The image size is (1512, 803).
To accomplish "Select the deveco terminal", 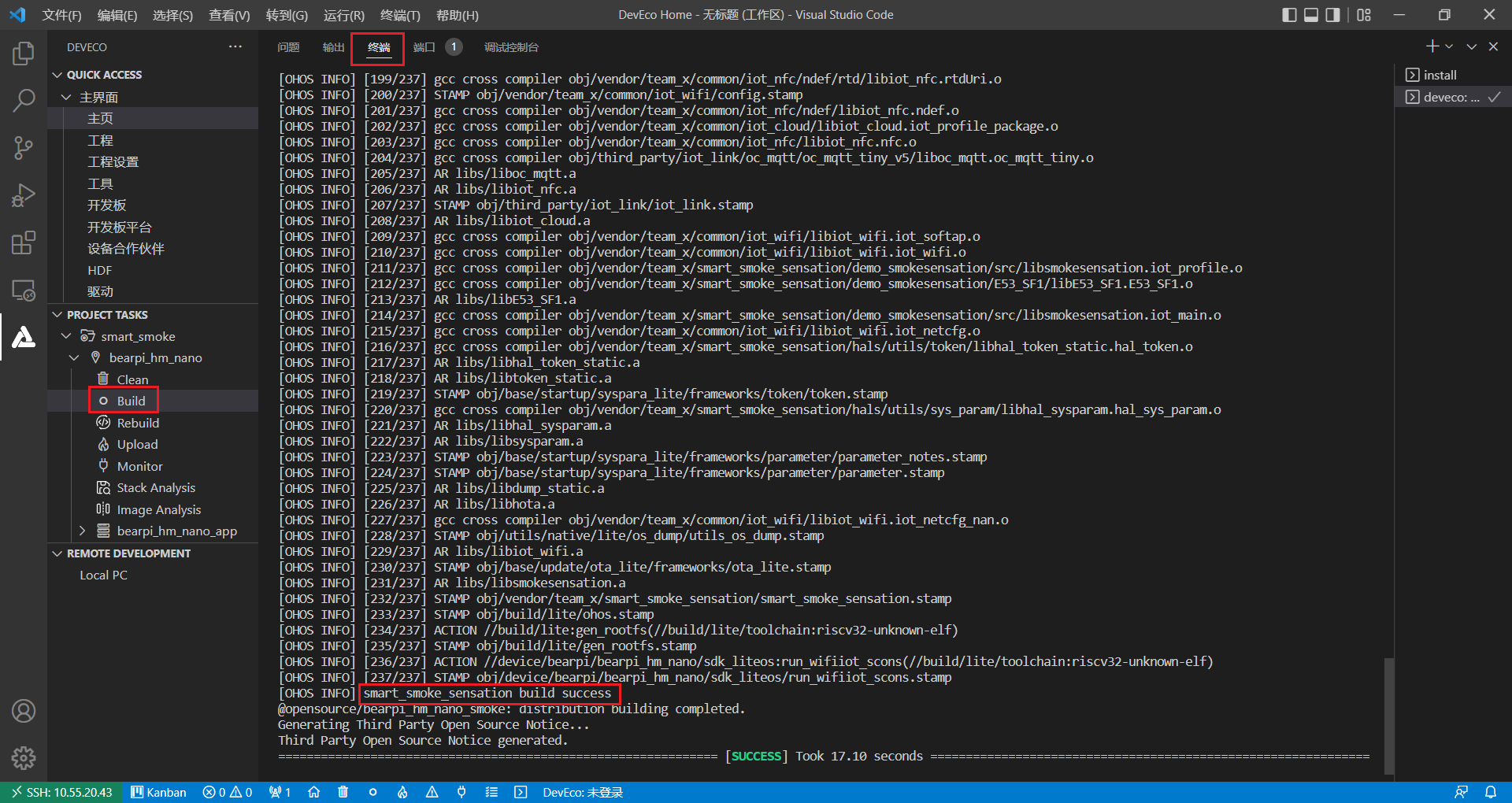I will [1452, 97].
